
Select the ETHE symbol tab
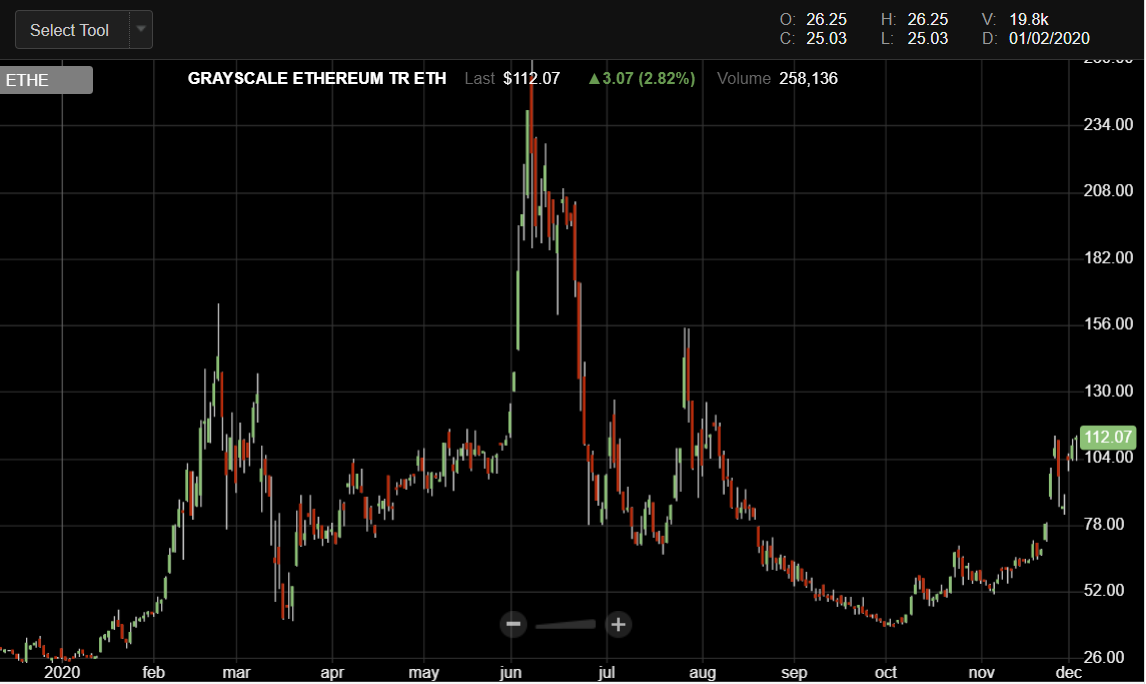tap(46, 80)
